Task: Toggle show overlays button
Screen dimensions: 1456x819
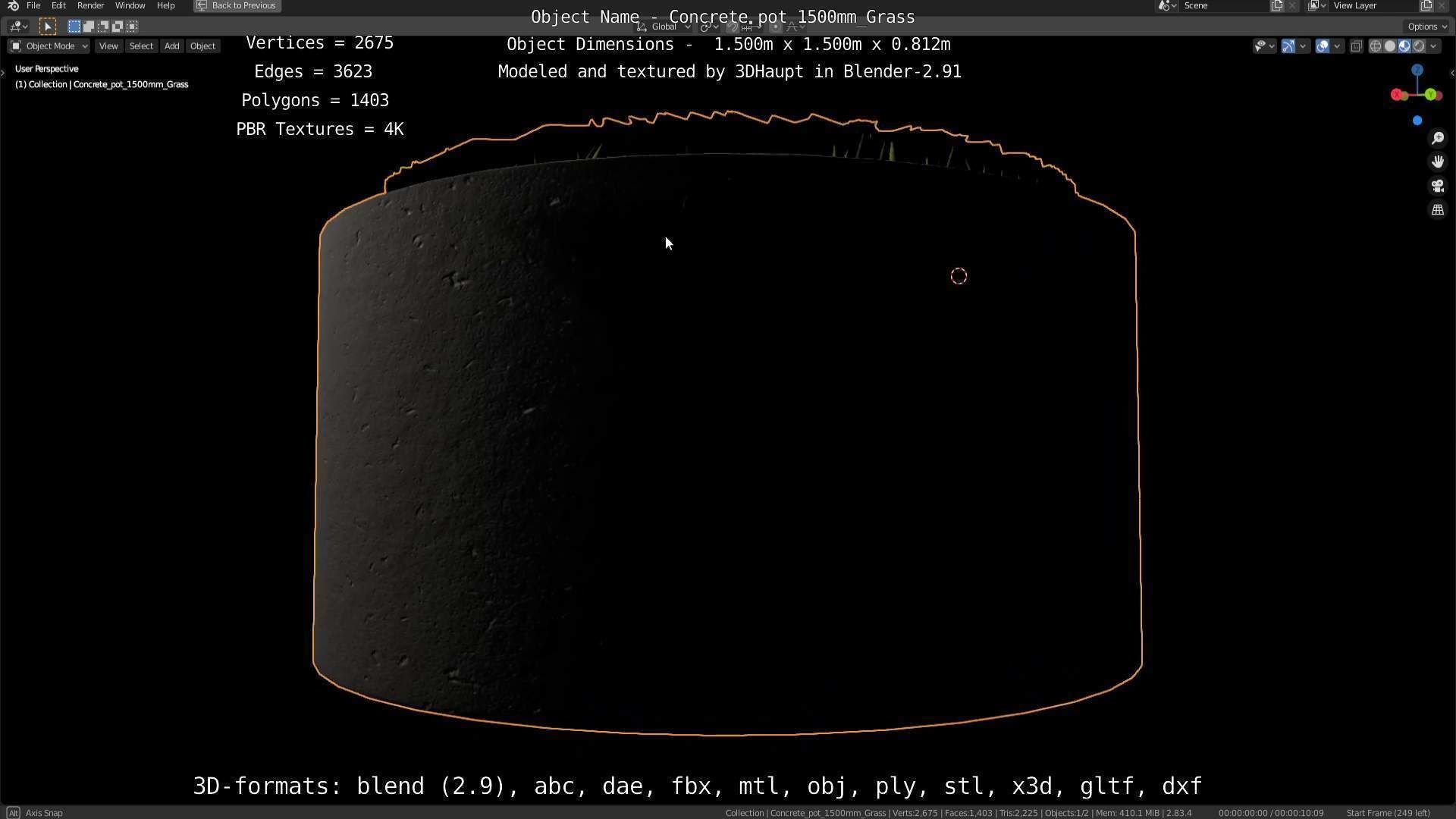Action: pyautogui.click(x=1322, y=46)
